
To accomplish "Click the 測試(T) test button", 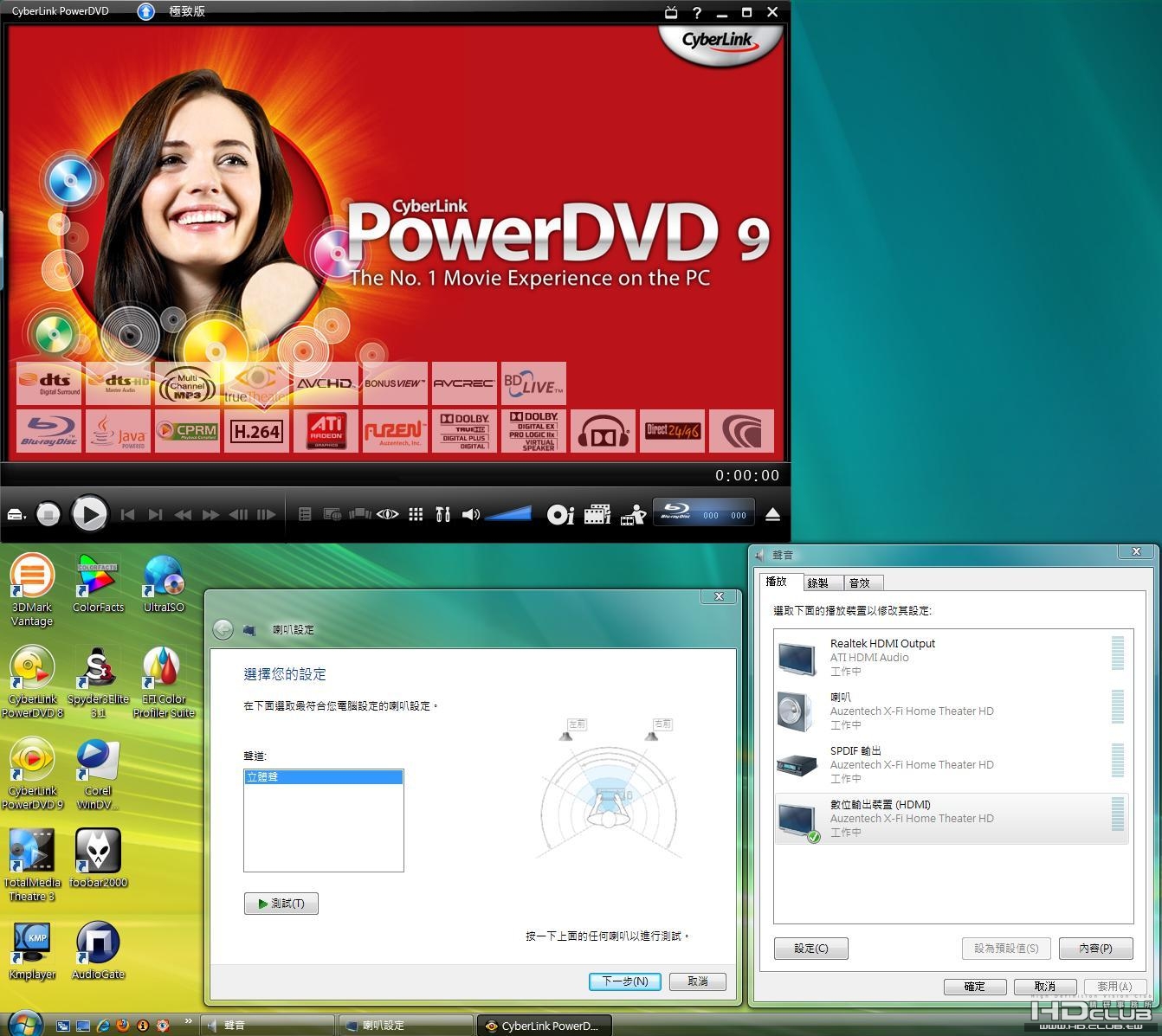I will pyautogui.click(x=281, y=904).
